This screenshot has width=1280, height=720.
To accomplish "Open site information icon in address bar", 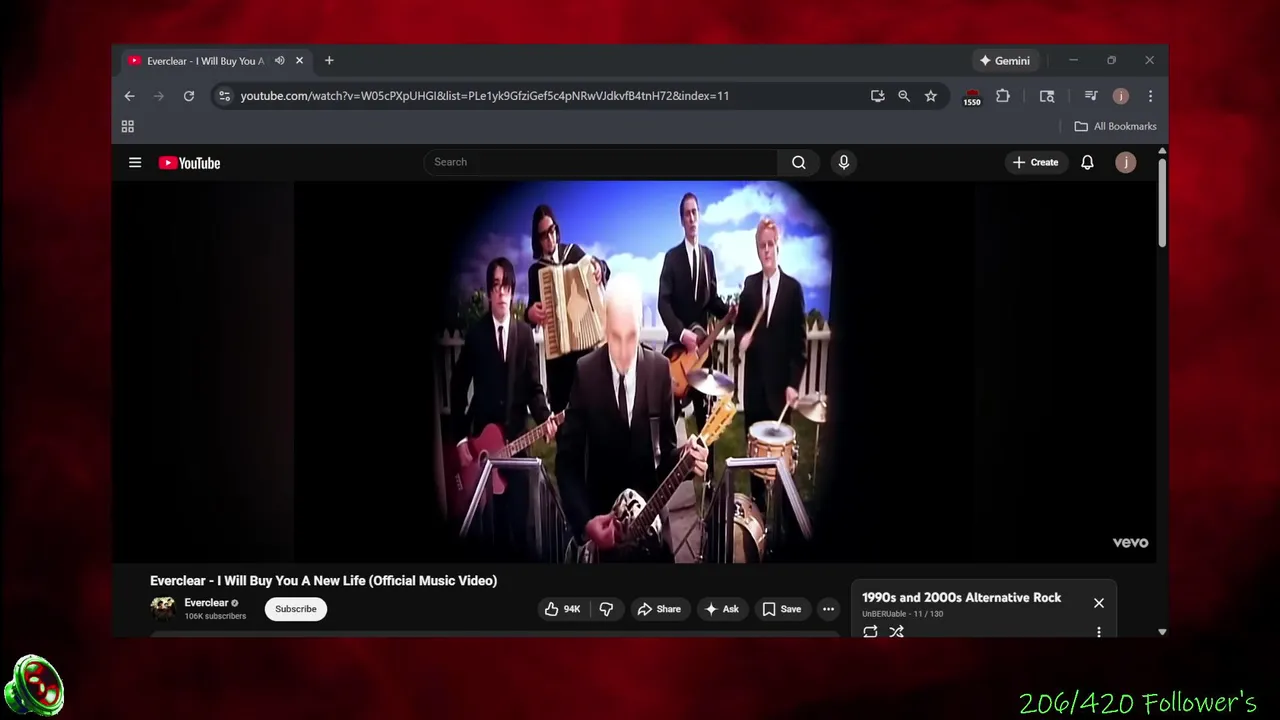I will pyautogui.click(x=224, y=96).
